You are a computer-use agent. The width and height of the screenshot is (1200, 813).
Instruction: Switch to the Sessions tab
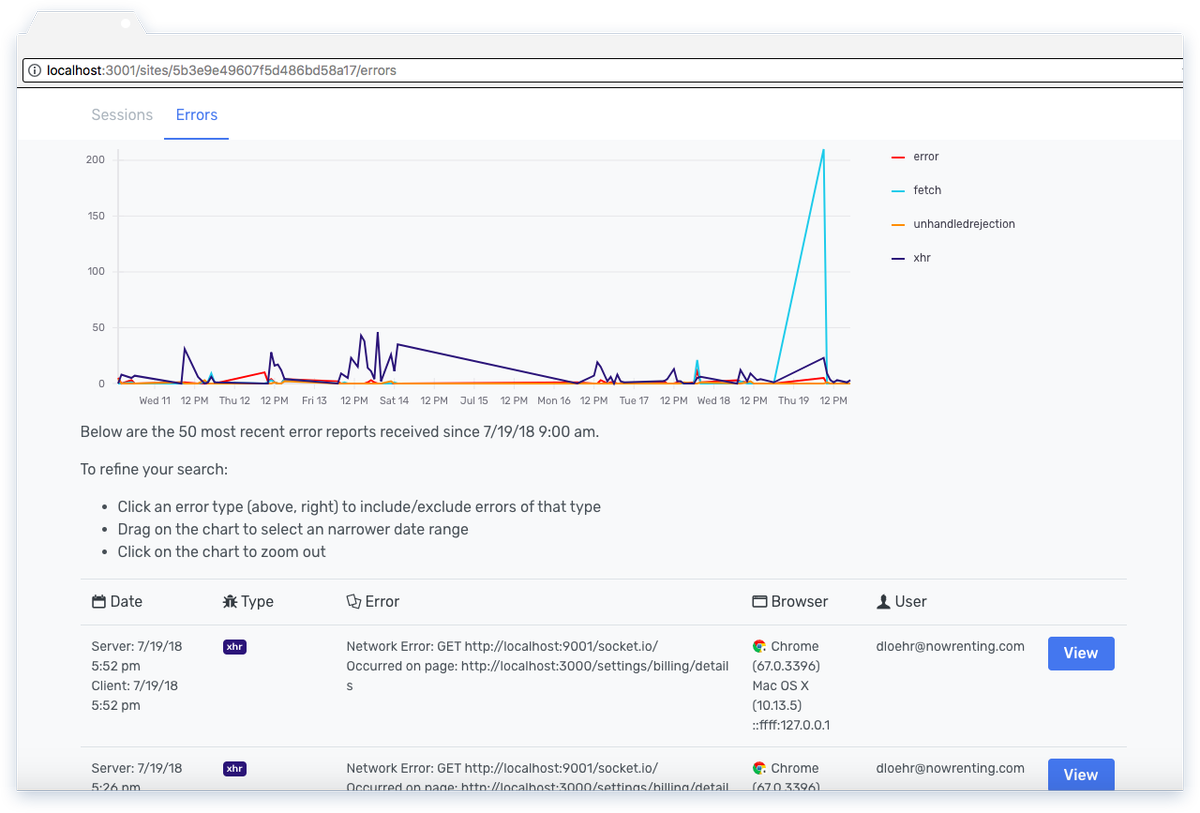(122, 115)
